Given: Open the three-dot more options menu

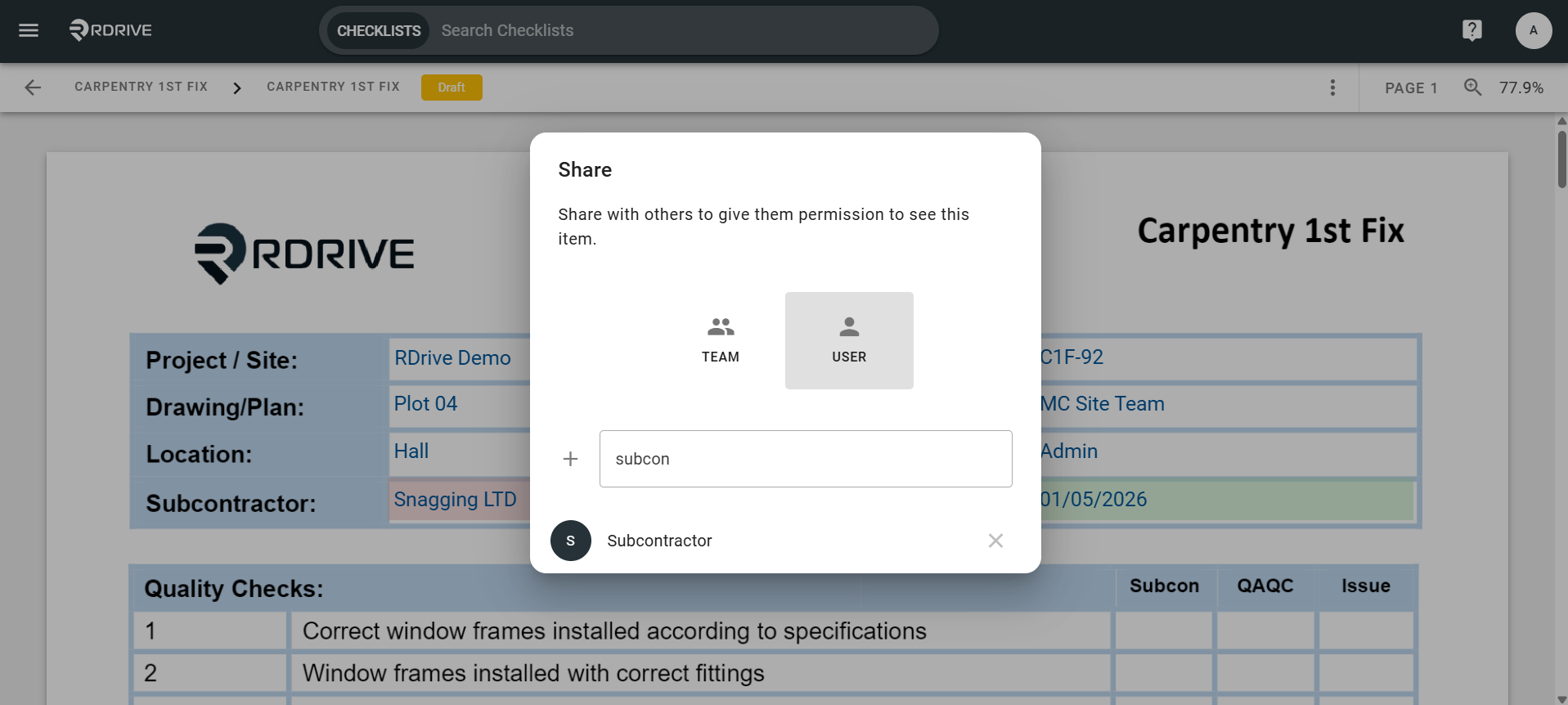Looking at the screenshot, I should click(x=1332, y=88).
